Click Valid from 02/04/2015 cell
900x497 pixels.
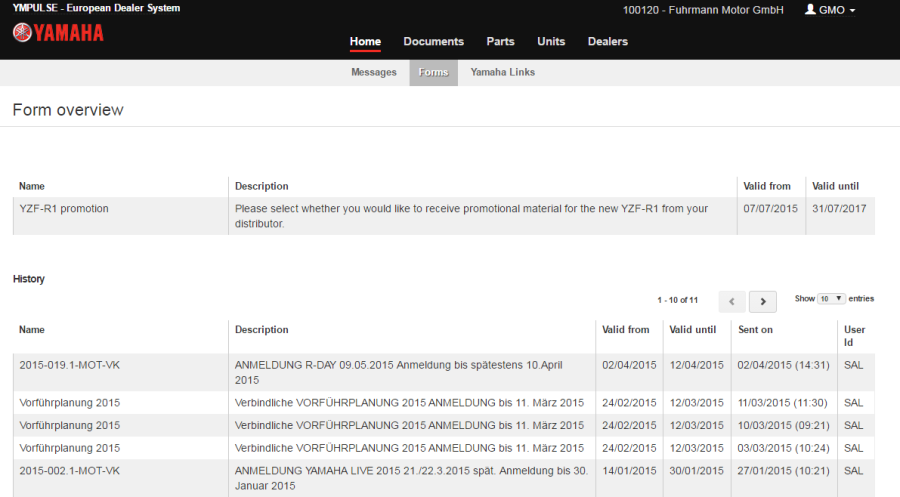tap(629, 365)
